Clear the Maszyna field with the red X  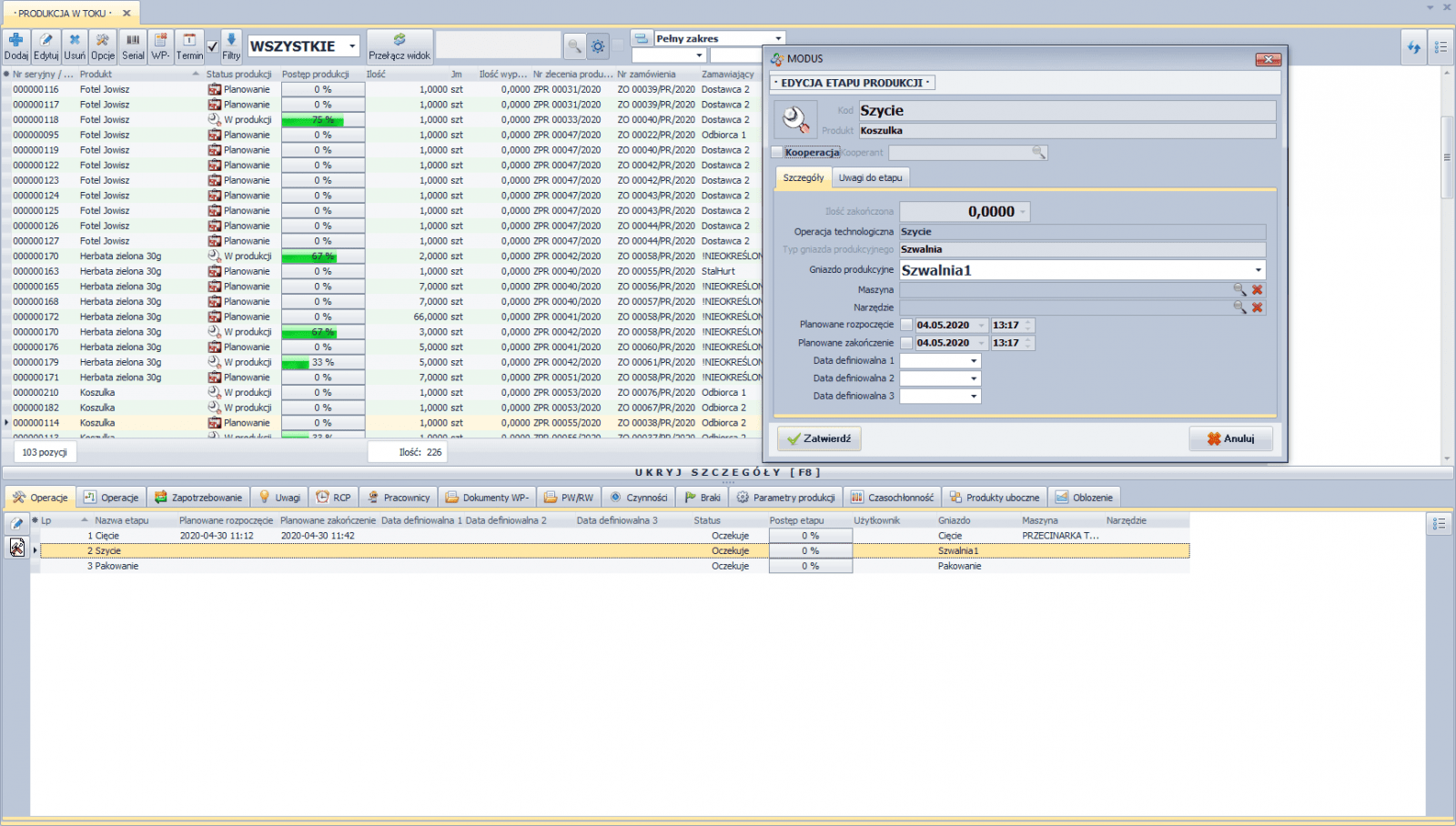[x=1257, y=289]
